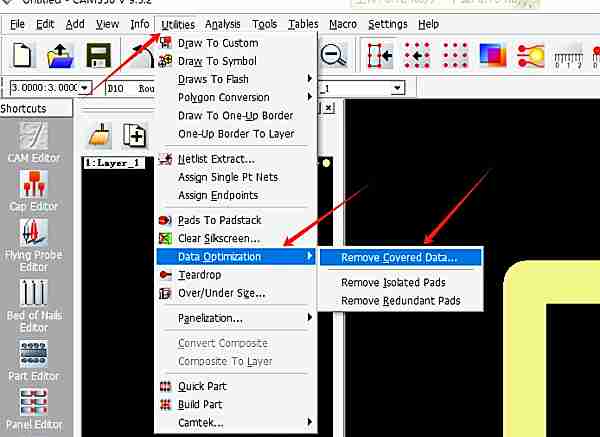Image resolution: width=600 pixels, height=437 pixels.
Task: Open the Utilities menu
Action: [x=178, y=24]
